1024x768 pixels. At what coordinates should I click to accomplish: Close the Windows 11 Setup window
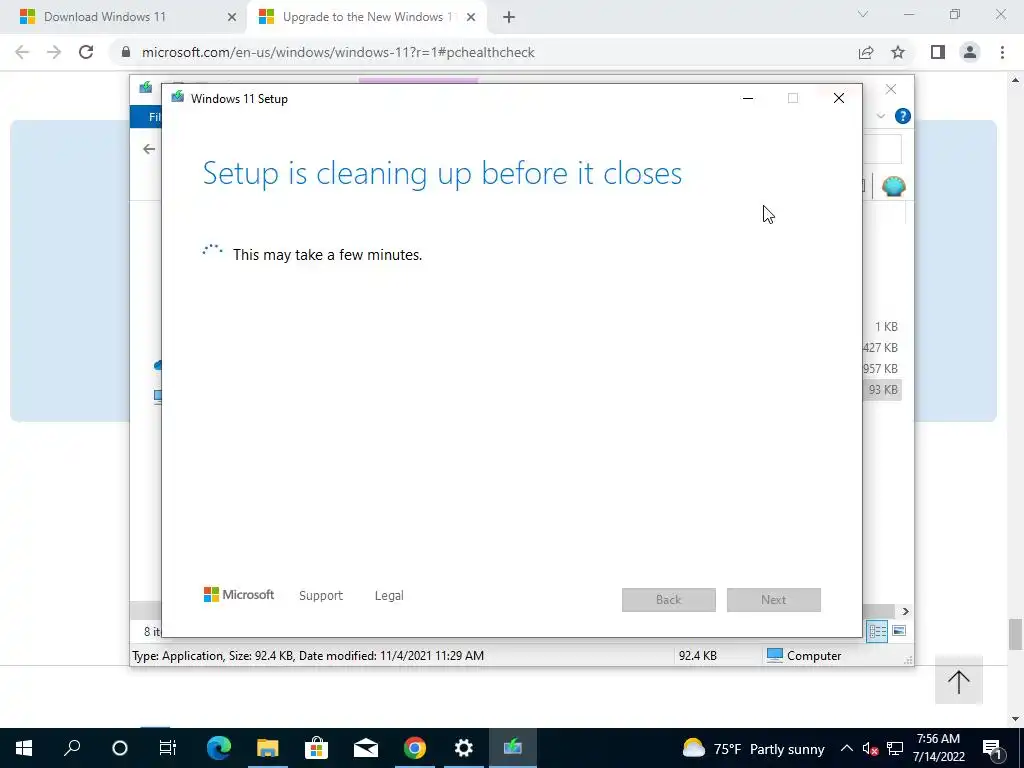tap(839, 98)
